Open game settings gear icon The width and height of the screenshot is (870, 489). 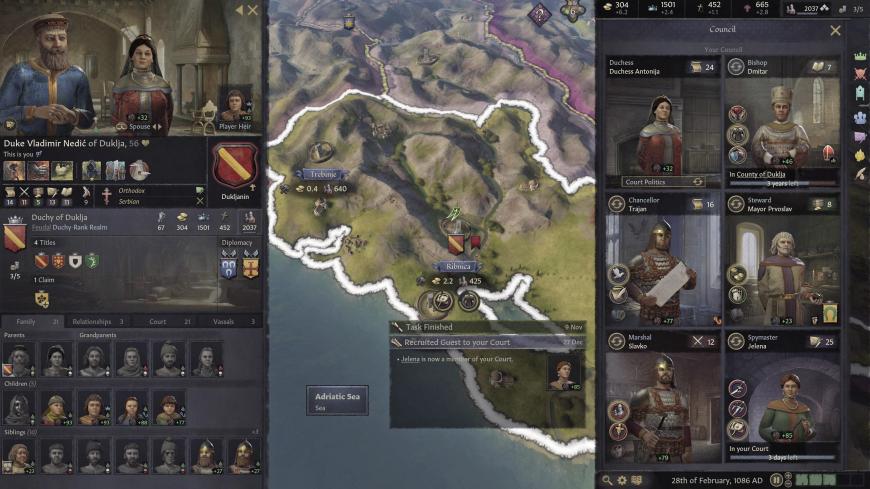622,480
